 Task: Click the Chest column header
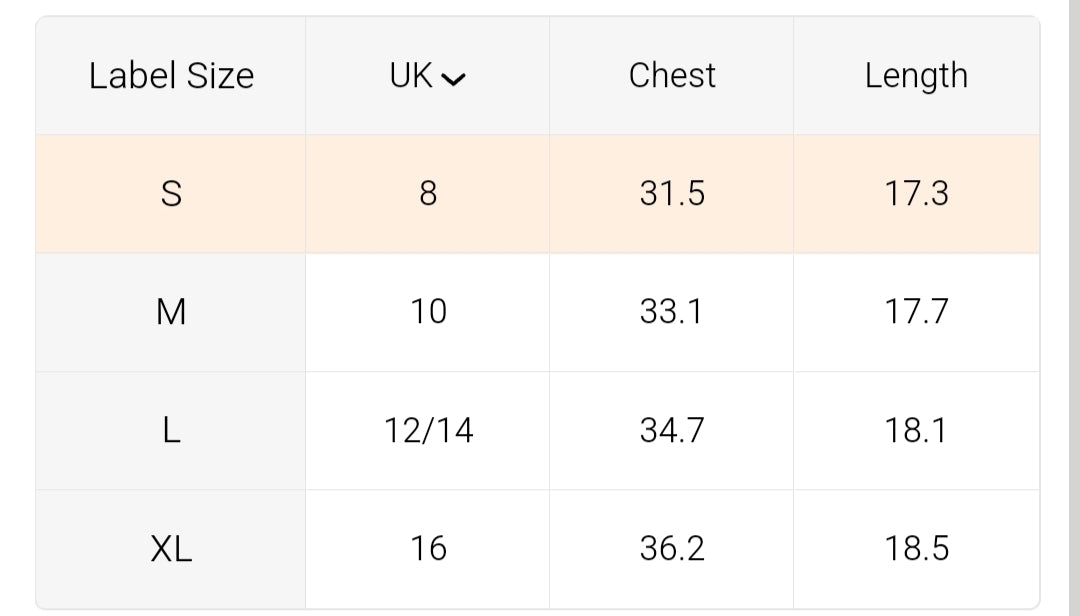pos(672,76)
